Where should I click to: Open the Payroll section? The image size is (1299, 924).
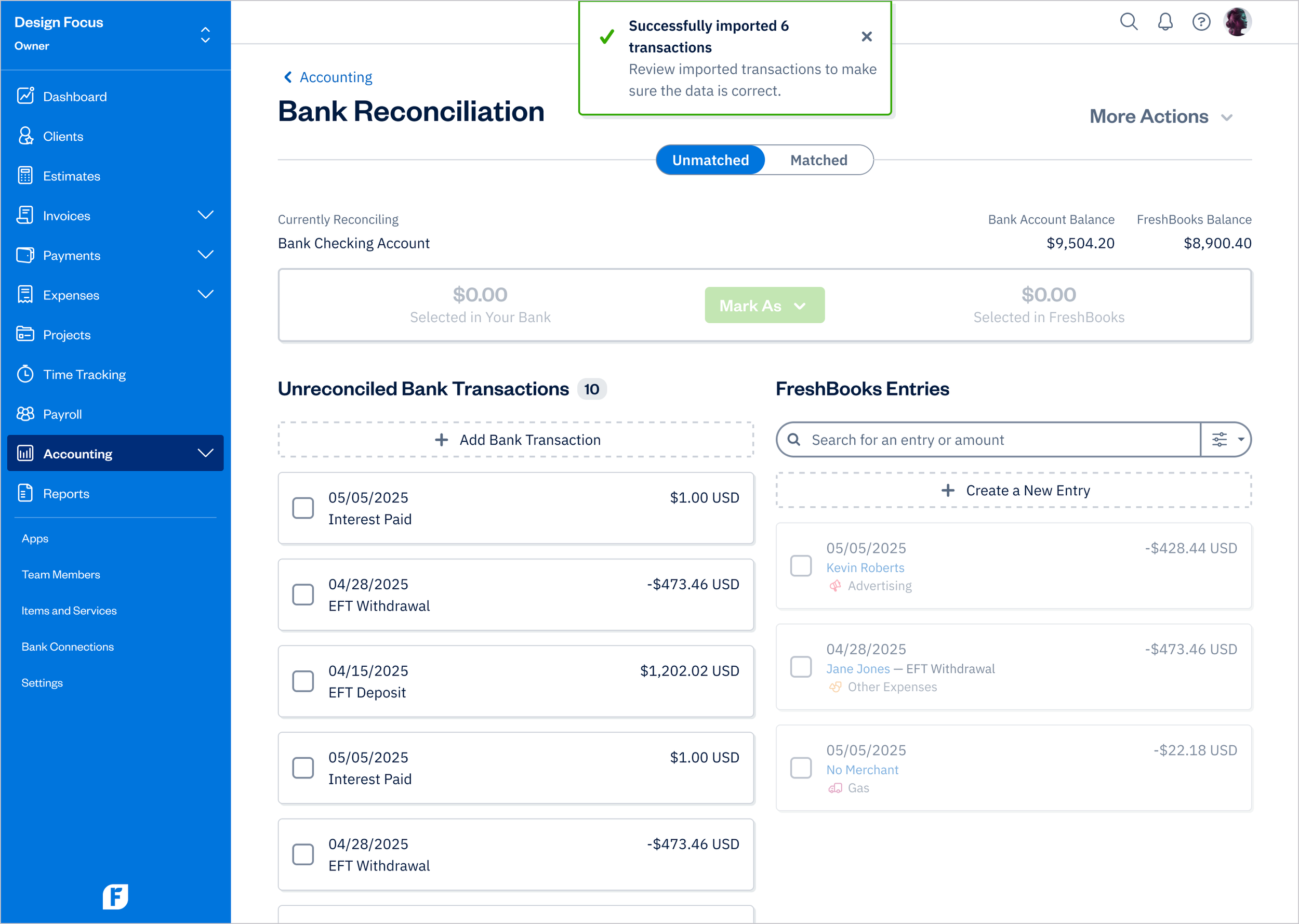tap(25, 414)
